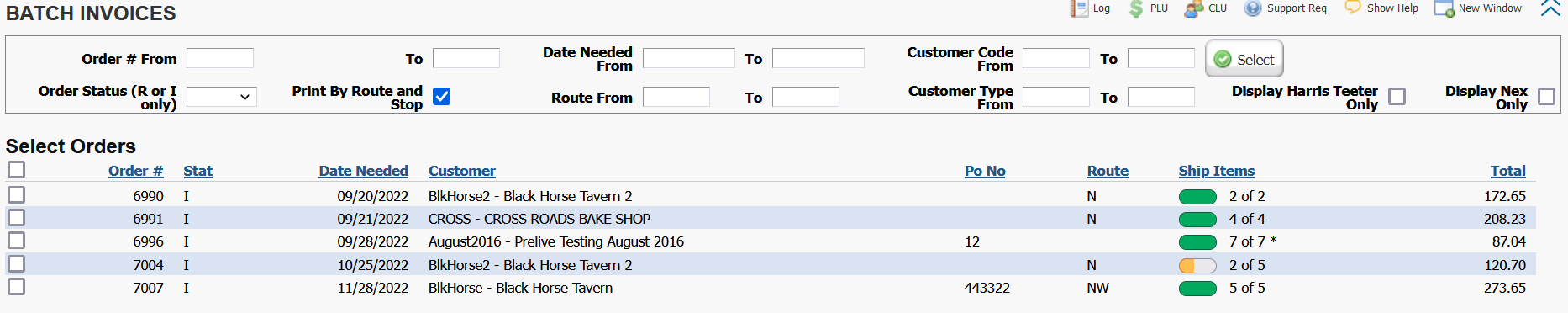
Task: Tick the select-all orders checkbox
Action: pos(16,170)
